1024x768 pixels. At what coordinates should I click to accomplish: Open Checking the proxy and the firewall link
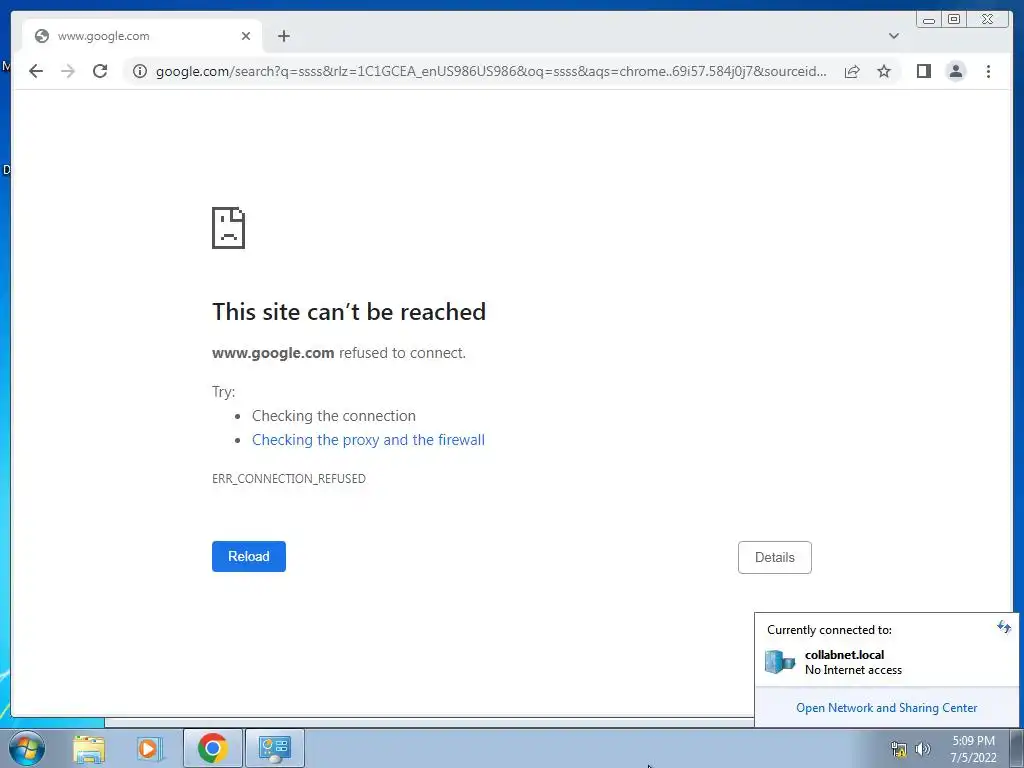click(368, 440)
